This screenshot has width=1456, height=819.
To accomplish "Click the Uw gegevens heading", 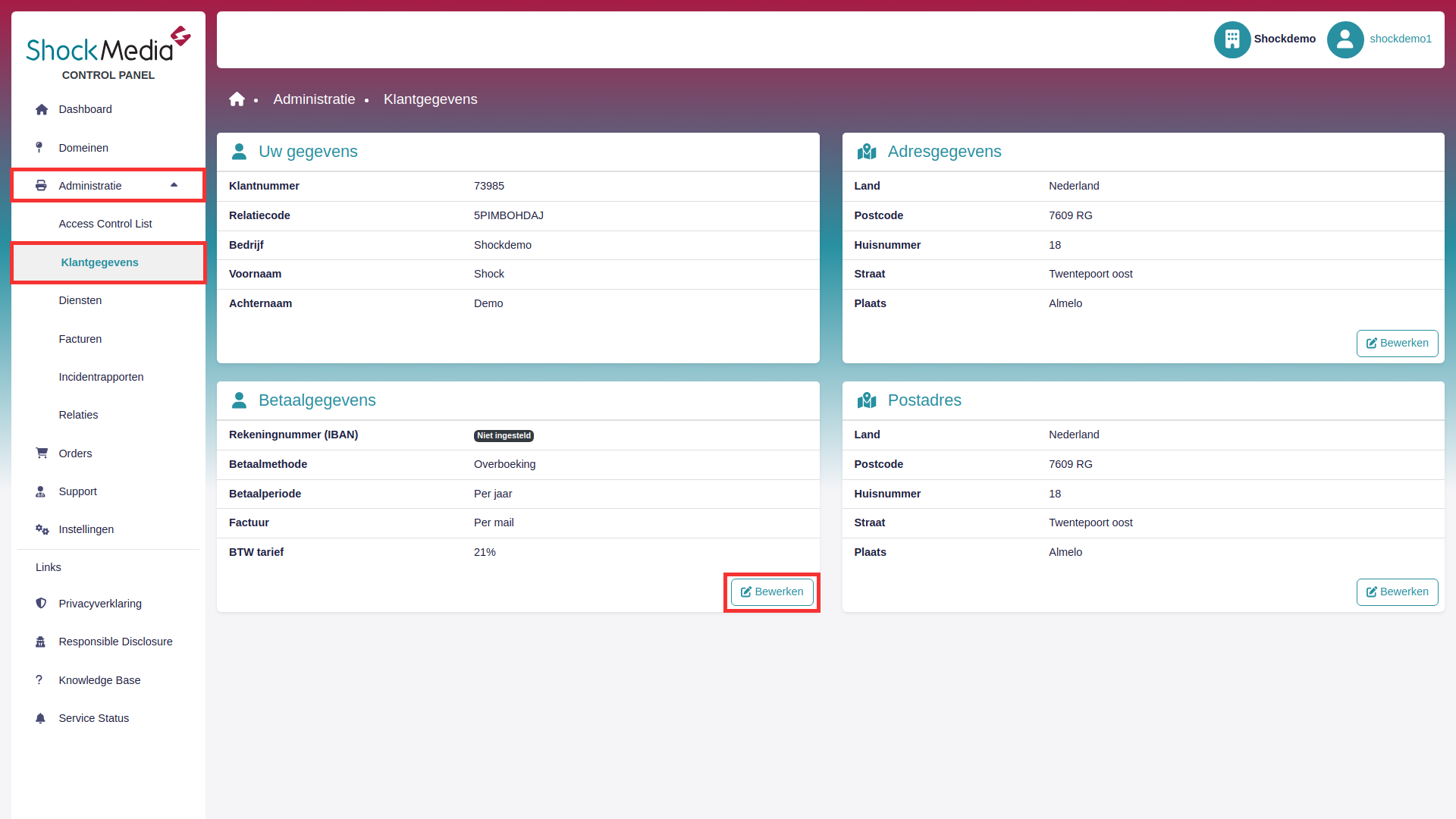I will (308, 152).
